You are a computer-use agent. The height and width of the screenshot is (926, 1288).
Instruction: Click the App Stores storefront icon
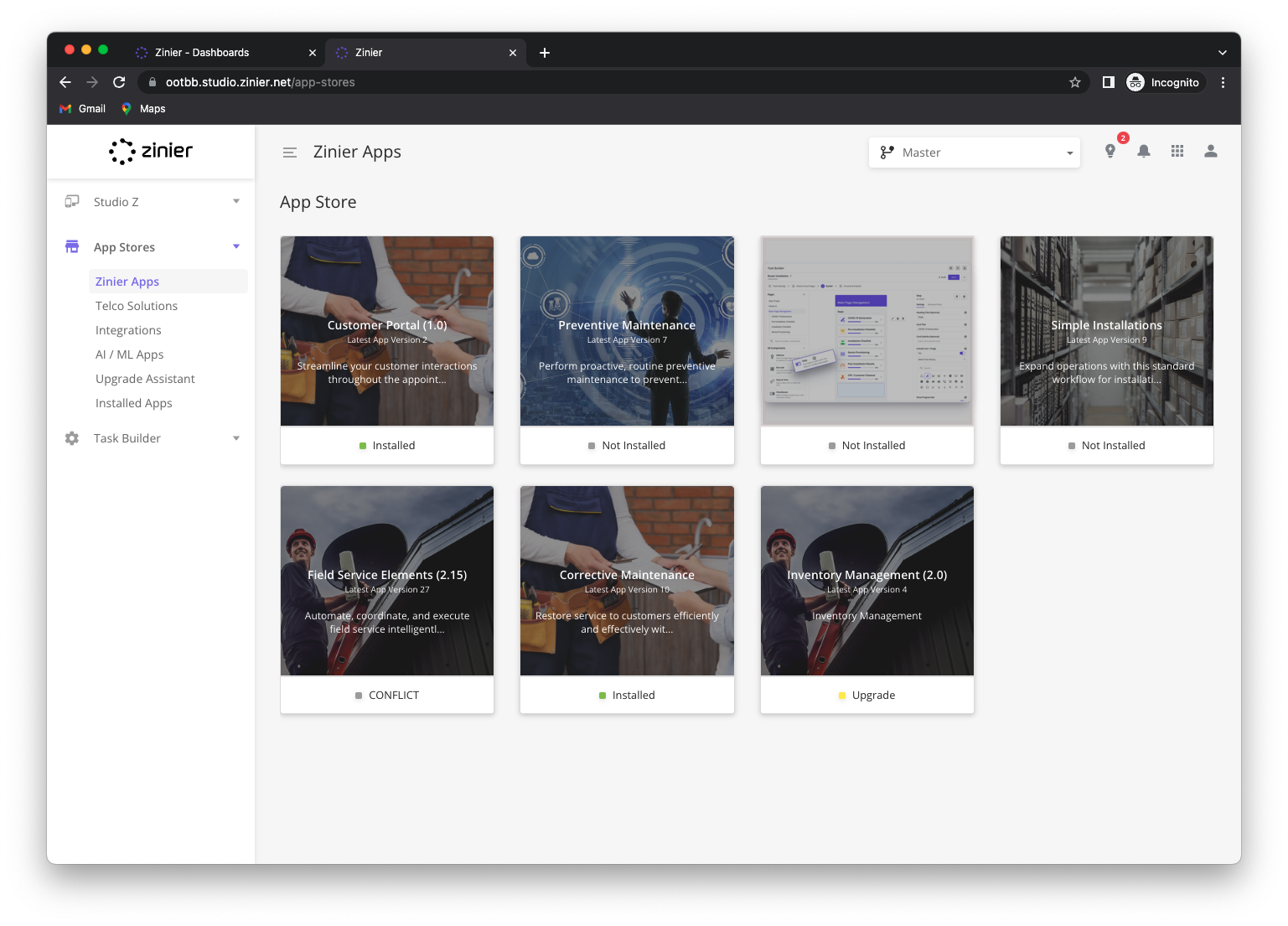point(72,246)
